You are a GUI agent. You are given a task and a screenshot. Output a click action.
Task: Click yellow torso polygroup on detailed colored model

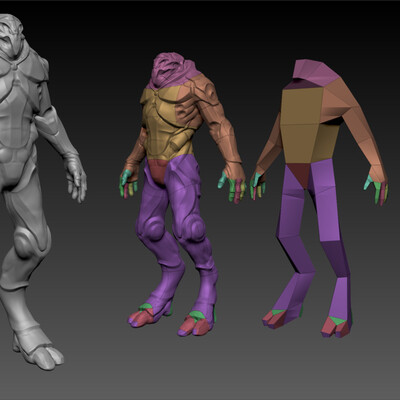pyautogui.click(x=163, y=123)
